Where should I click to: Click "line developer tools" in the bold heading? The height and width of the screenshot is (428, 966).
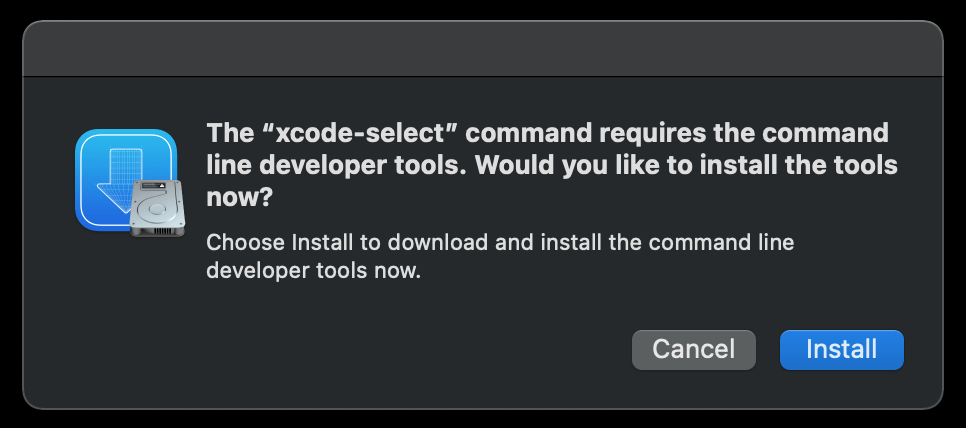[334, 165]
